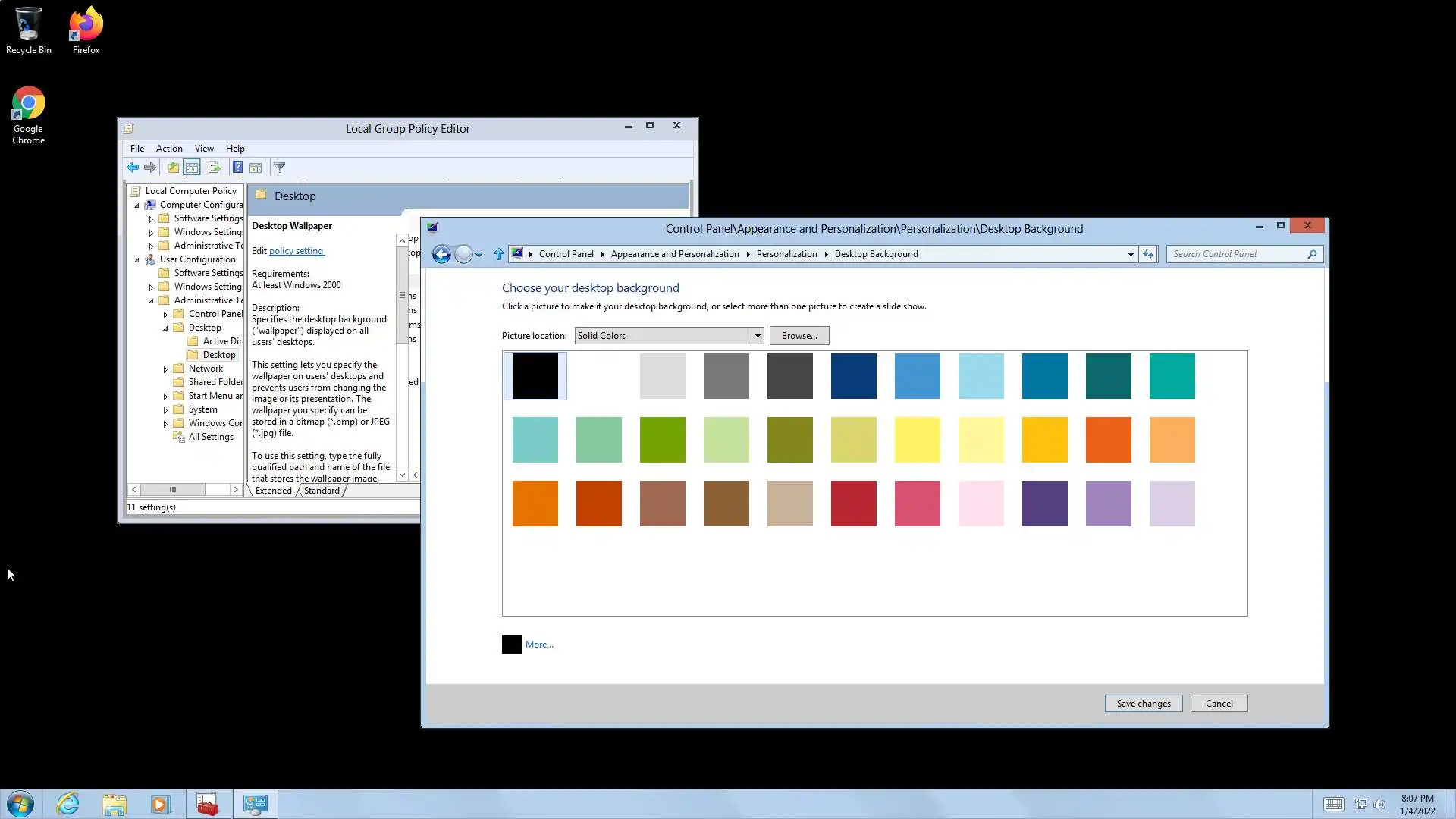Expand the Network folder node
This screenshot has height=819, width=1456.
[x=165, y=369]
